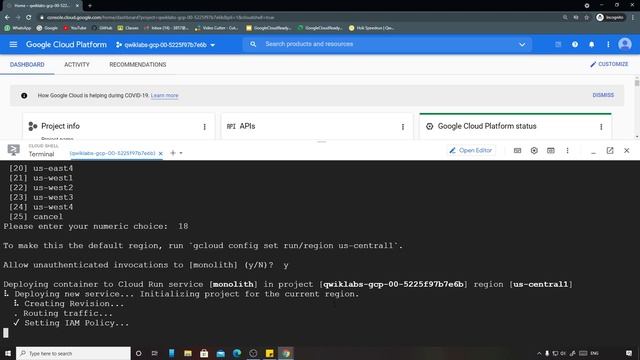Open the Google Cloud navigation hamburger menu
The height and width of the screenshot is (360, 640).
coord(13,44)
